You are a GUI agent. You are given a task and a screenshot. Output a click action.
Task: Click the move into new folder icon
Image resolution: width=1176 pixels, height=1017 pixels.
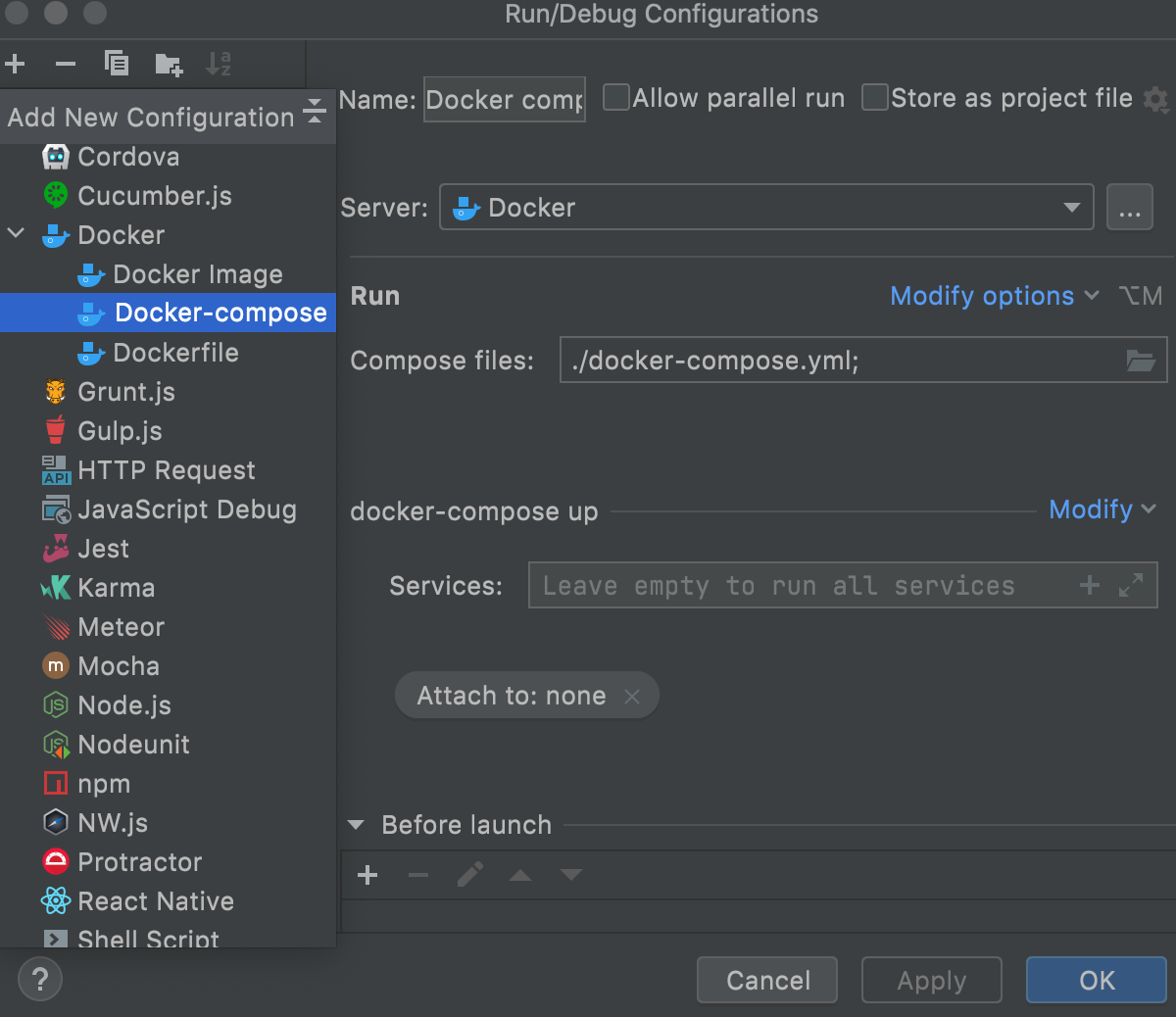(x=169, y=65)
